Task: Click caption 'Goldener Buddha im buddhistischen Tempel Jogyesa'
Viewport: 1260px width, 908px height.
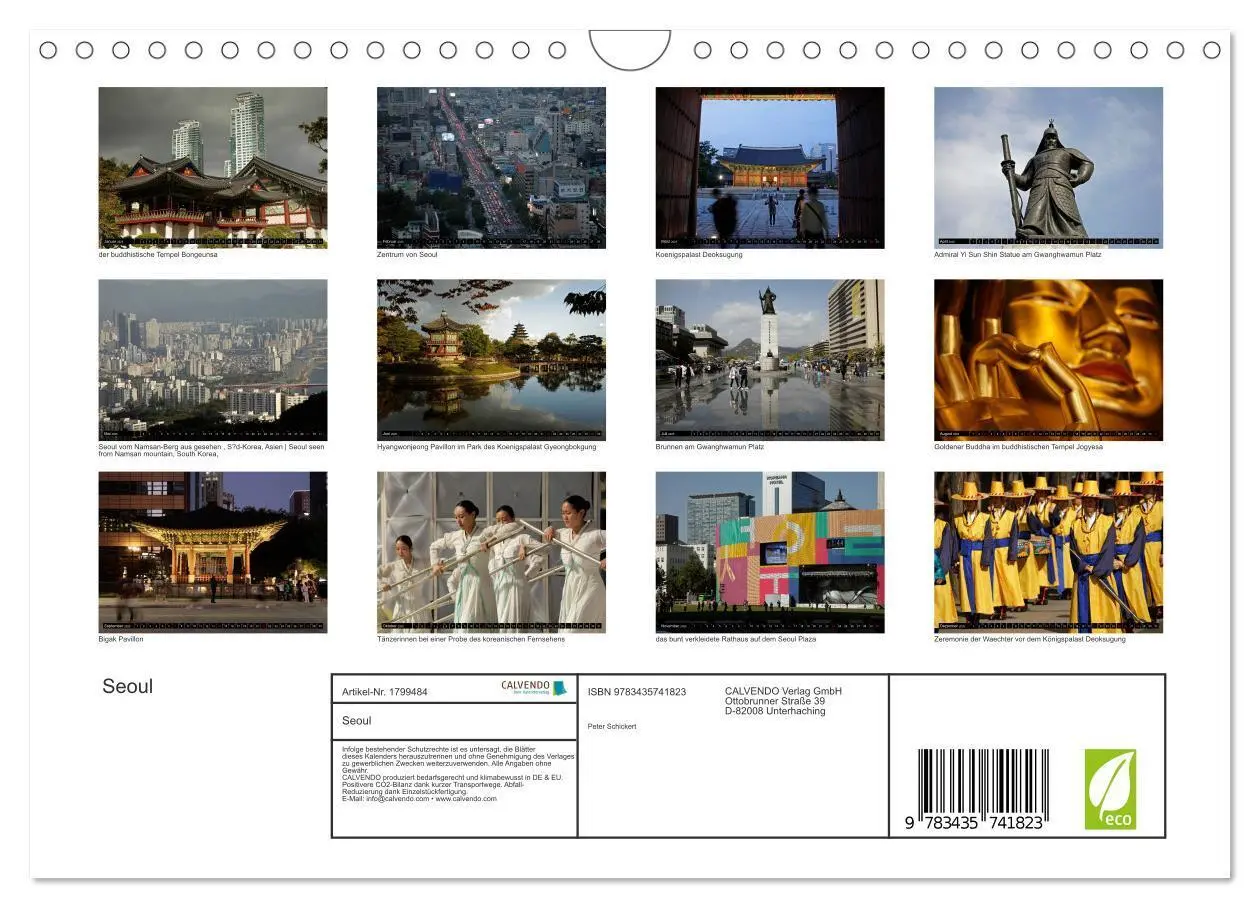Action: coord(1019,447)
